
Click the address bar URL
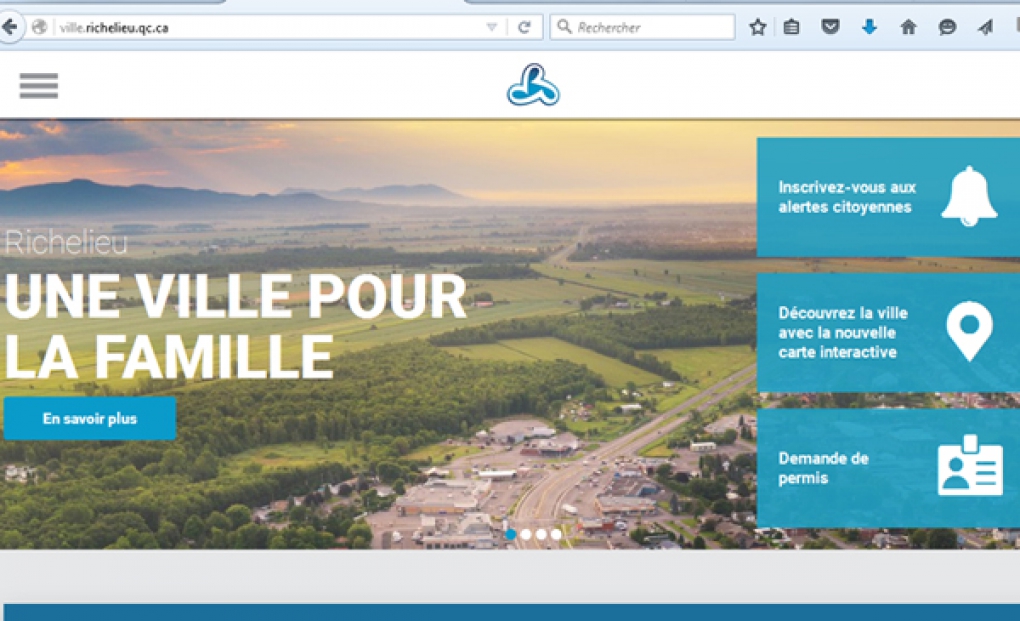tap(114, 28)
